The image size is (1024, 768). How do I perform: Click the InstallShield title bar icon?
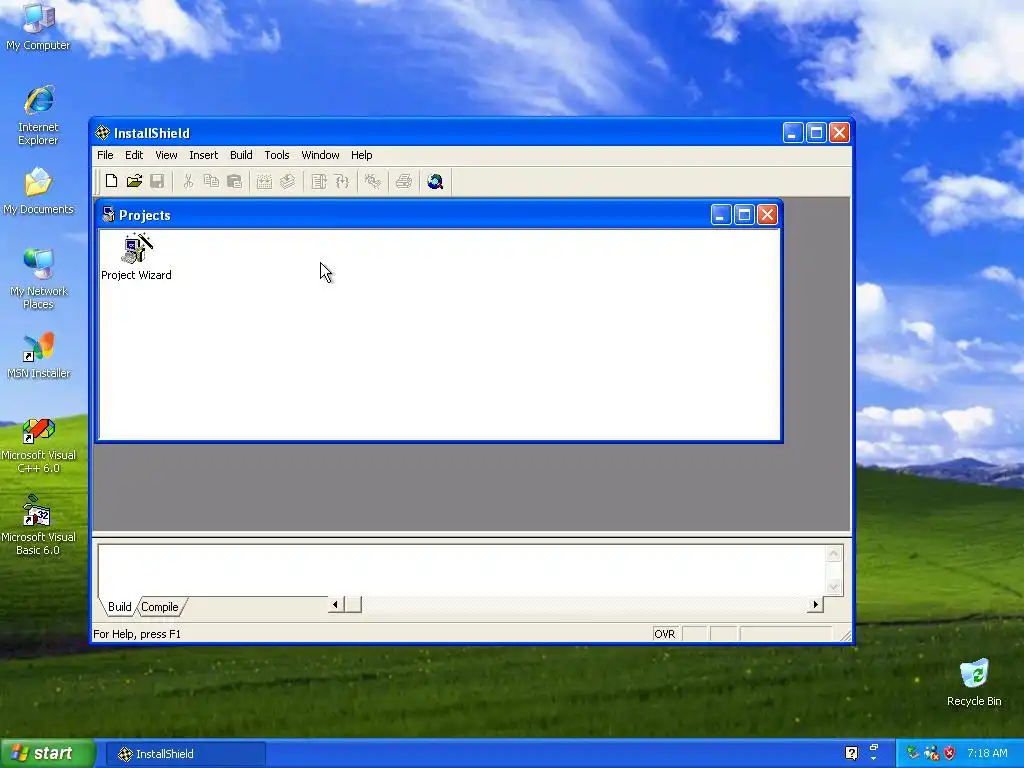pos(103,133)
